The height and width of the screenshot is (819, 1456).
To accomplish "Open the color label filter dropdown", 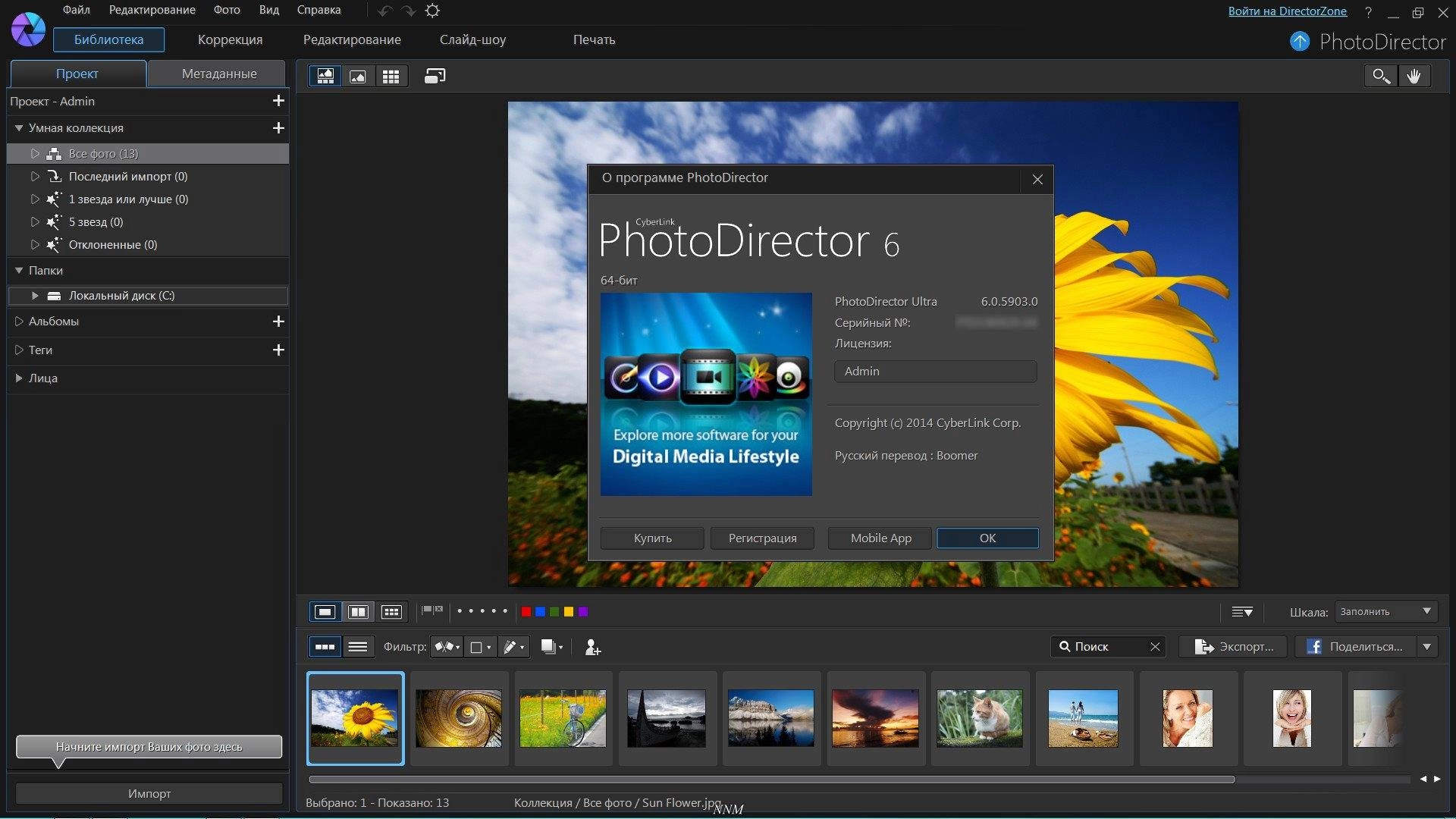I will [x=480, y=647].
